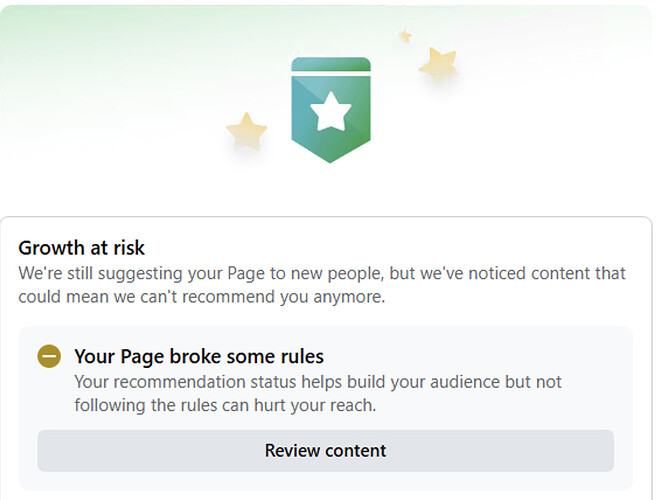Click the Review content button
The height and width of the screenshot is (500, 668).
[325, 451]
